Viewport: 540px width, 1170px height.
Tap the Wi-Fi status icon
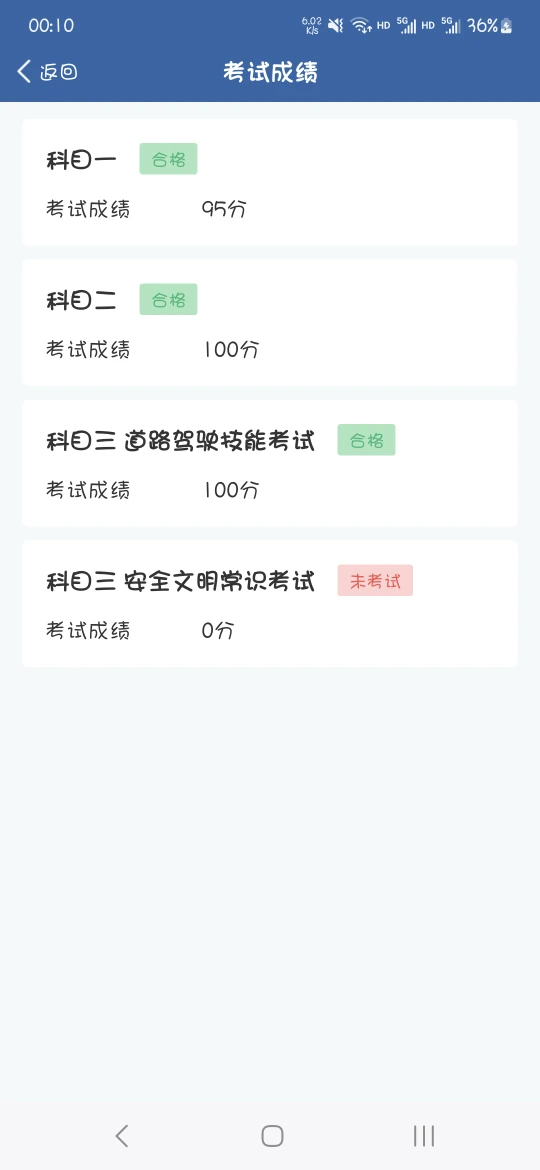click(361, 25)
